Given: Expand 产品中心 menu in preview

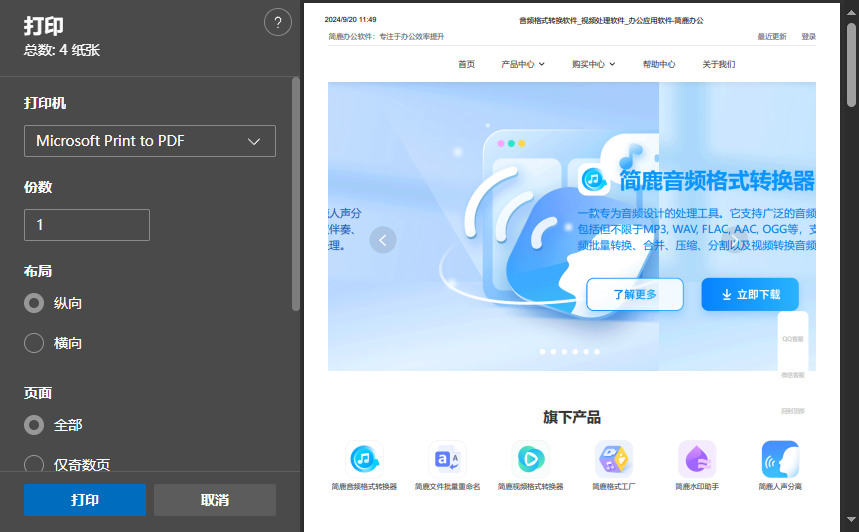Looking at the screenshot, I should pos(523,64).
